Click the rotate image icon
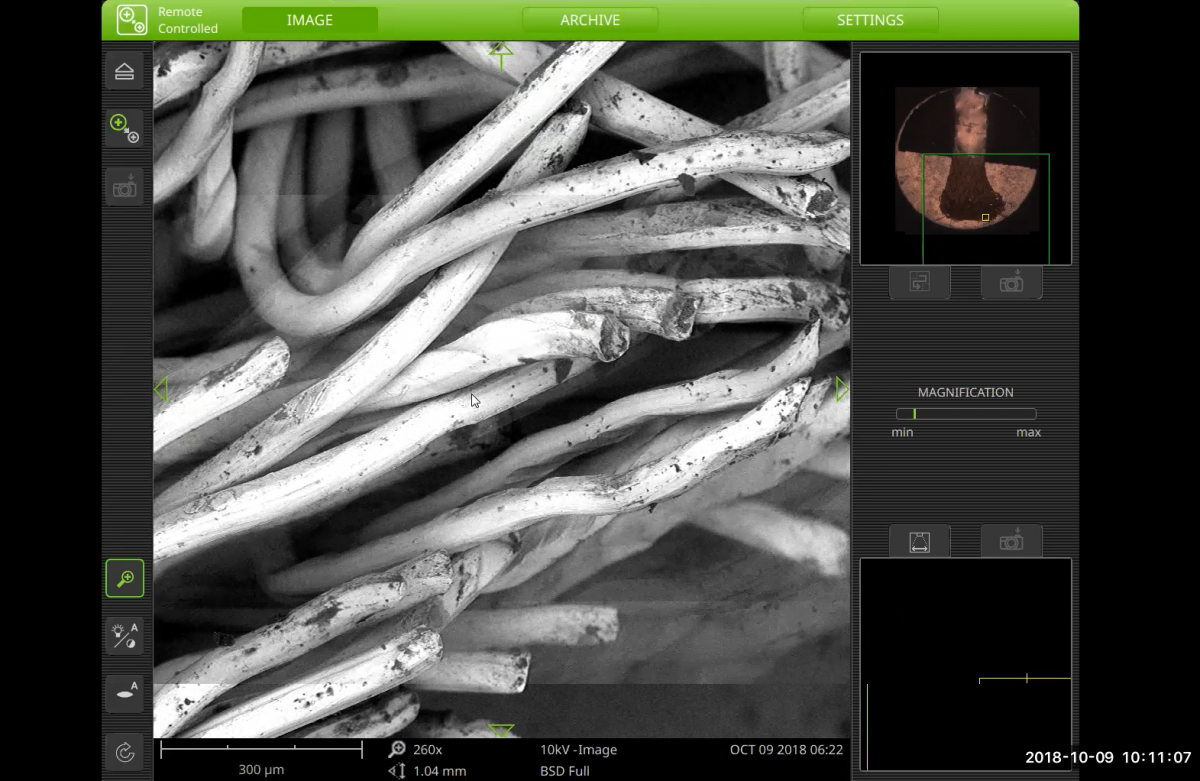The height and width of the screenshot is (781, 1200). 125,752
